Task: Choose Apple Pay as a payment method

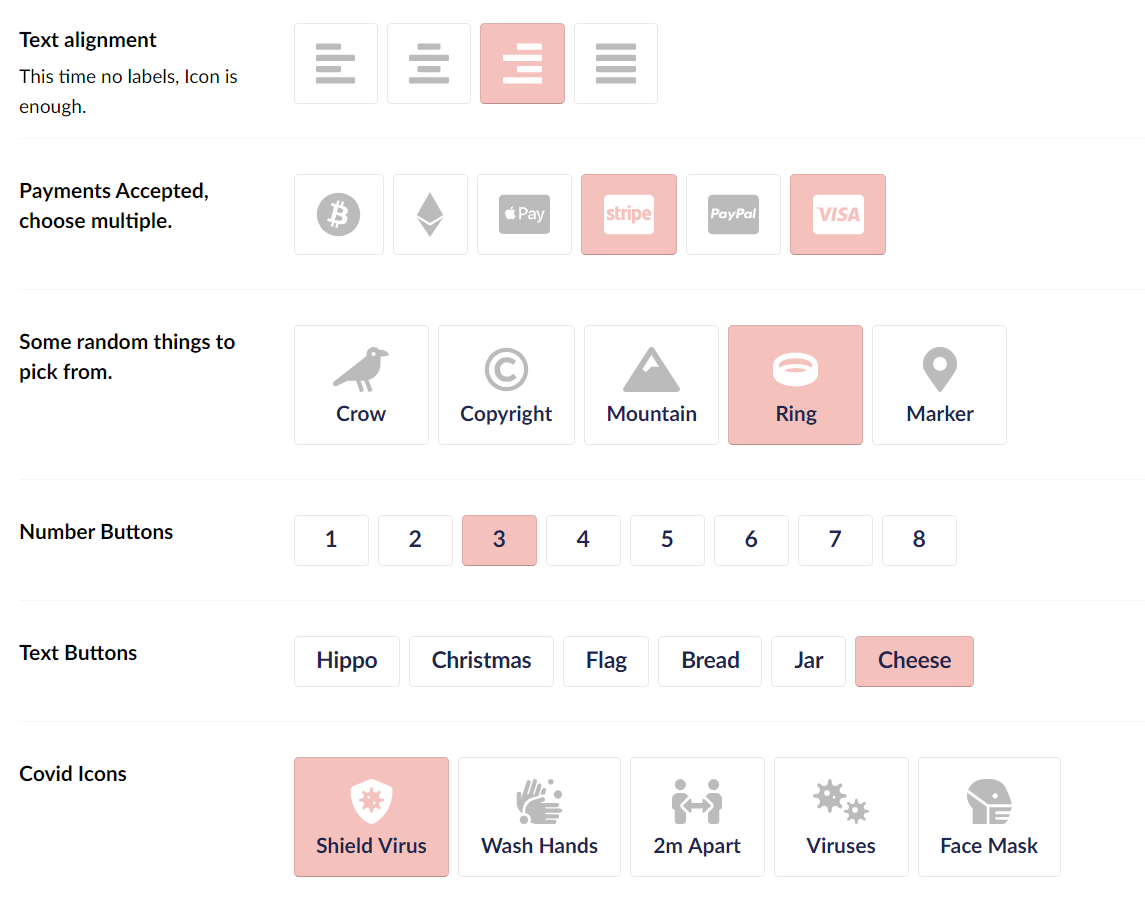Action: (x=524, y=214)
